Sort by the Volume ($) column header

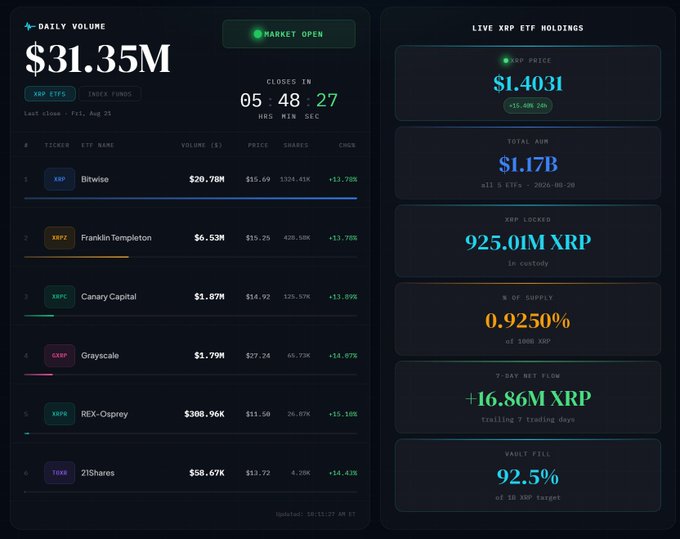[x=202, y=145]
